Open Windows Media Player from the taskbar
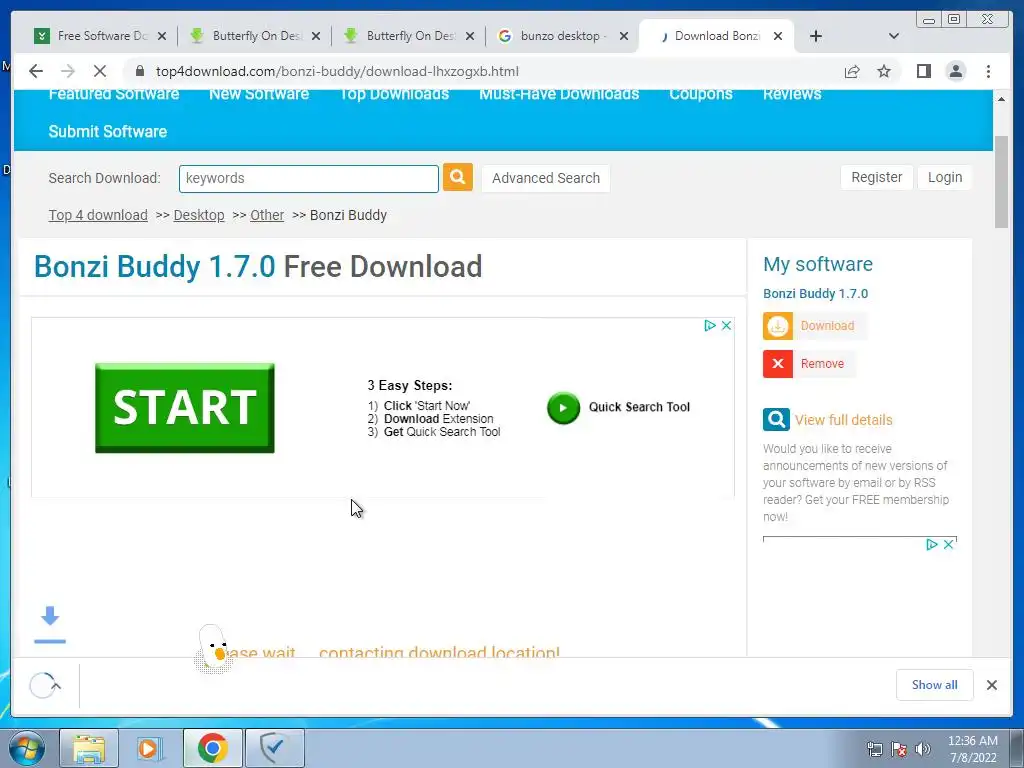Viewport: 1024px width, 768px height. pyautogui.click(x=150, y=748)
